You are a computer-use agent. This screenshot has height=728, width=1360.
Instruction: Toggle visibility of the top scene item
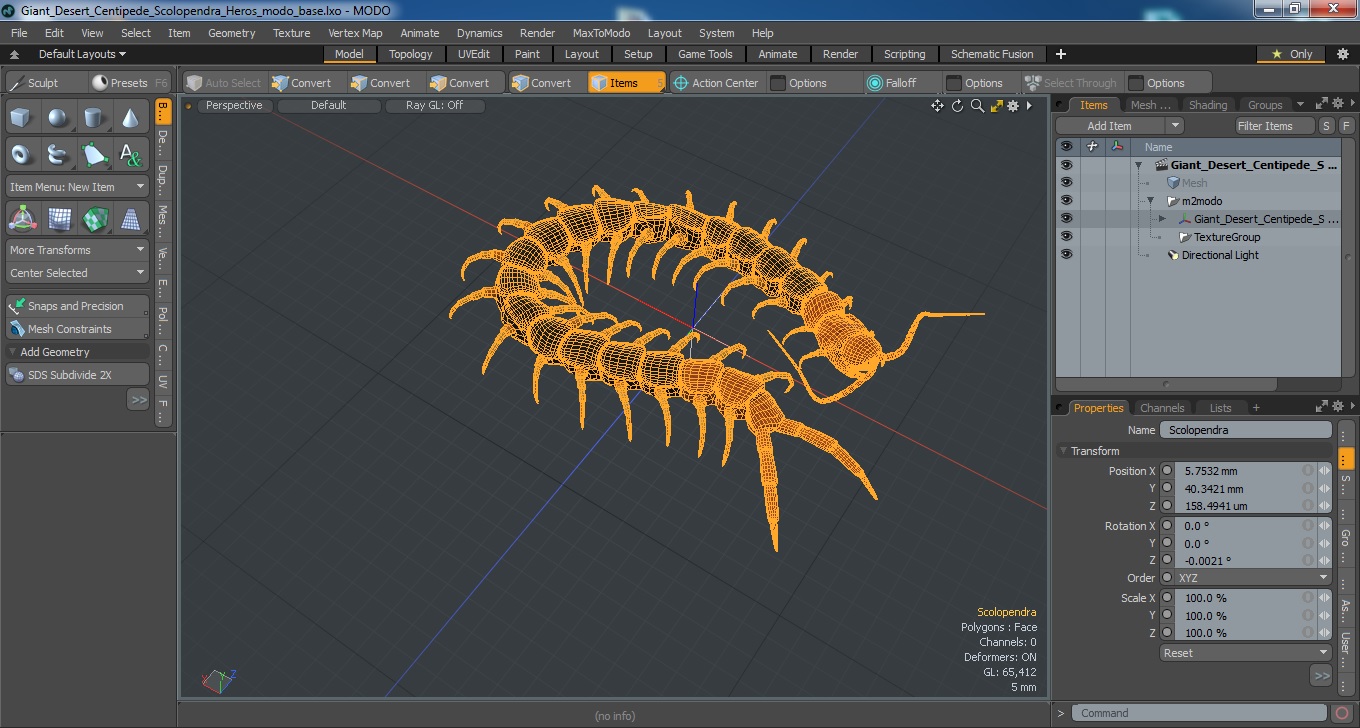coord(1066,165)
